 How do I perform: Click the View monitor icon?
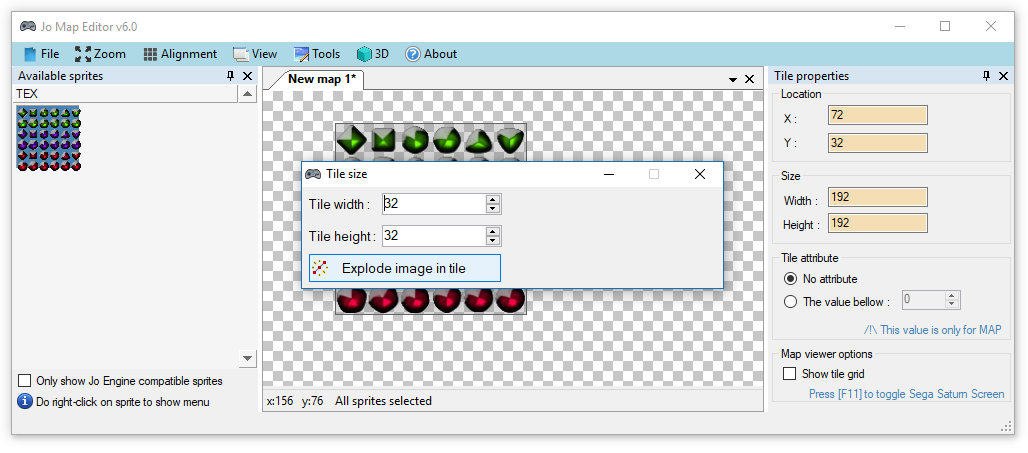tap(241, 54)
